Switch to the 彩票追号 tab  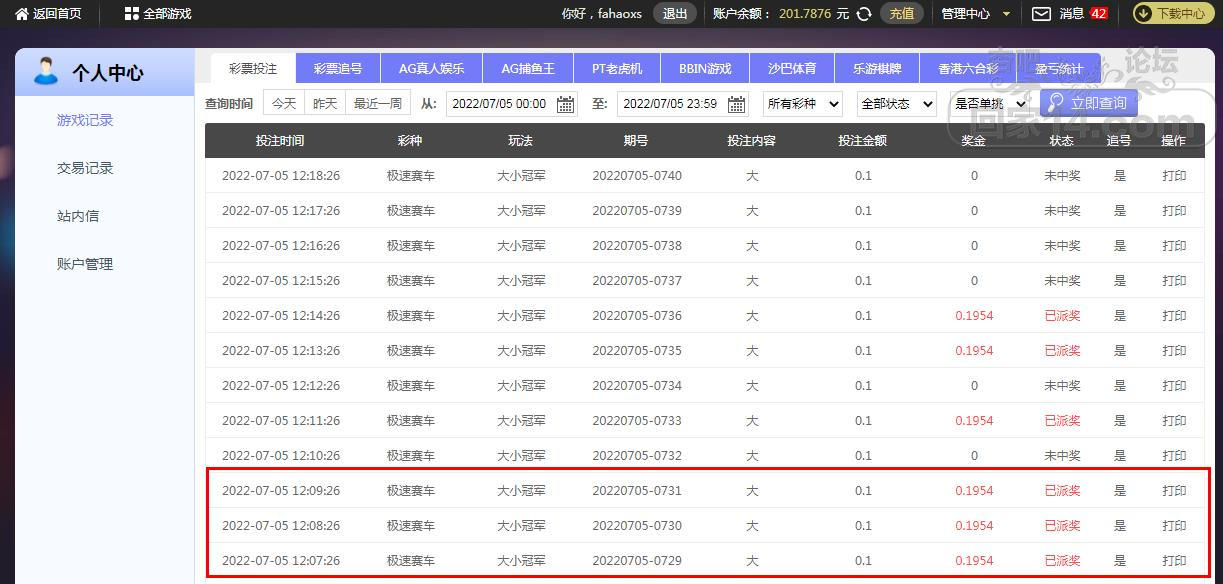[338, 69]
